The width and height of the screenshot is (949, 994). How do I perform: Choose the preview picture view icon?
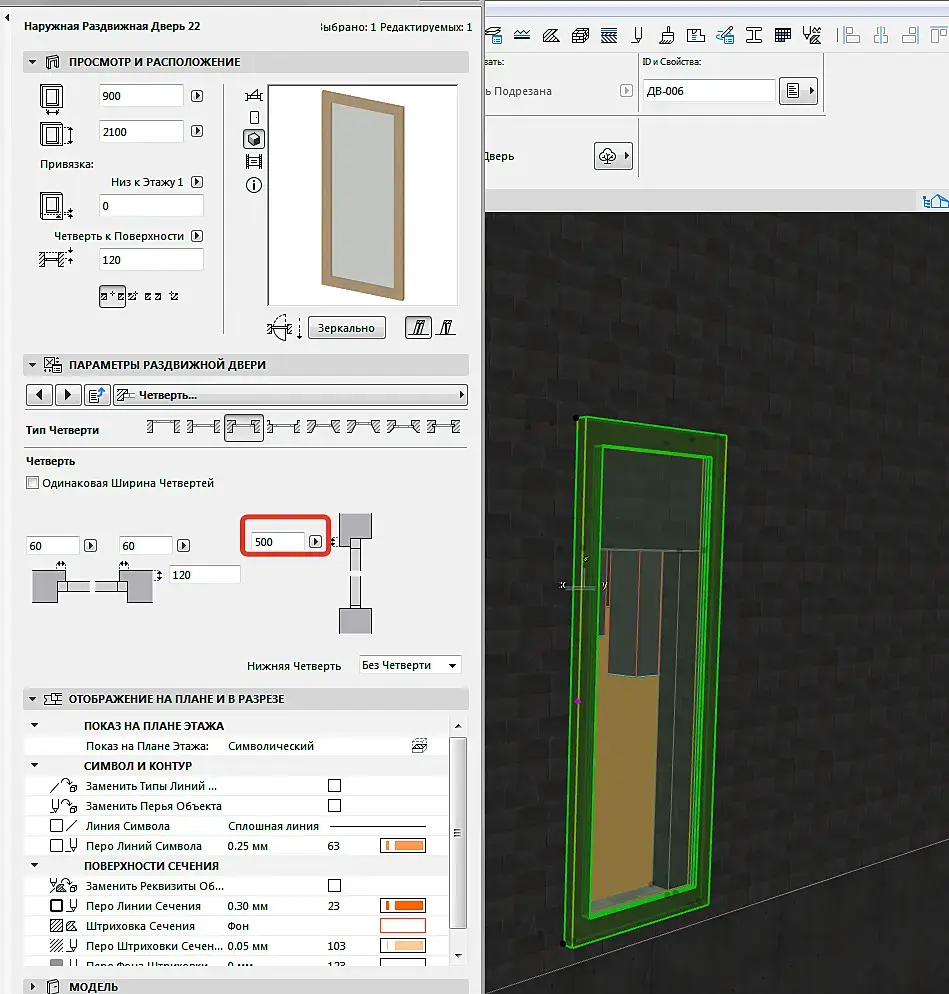(x=254, y=162)
